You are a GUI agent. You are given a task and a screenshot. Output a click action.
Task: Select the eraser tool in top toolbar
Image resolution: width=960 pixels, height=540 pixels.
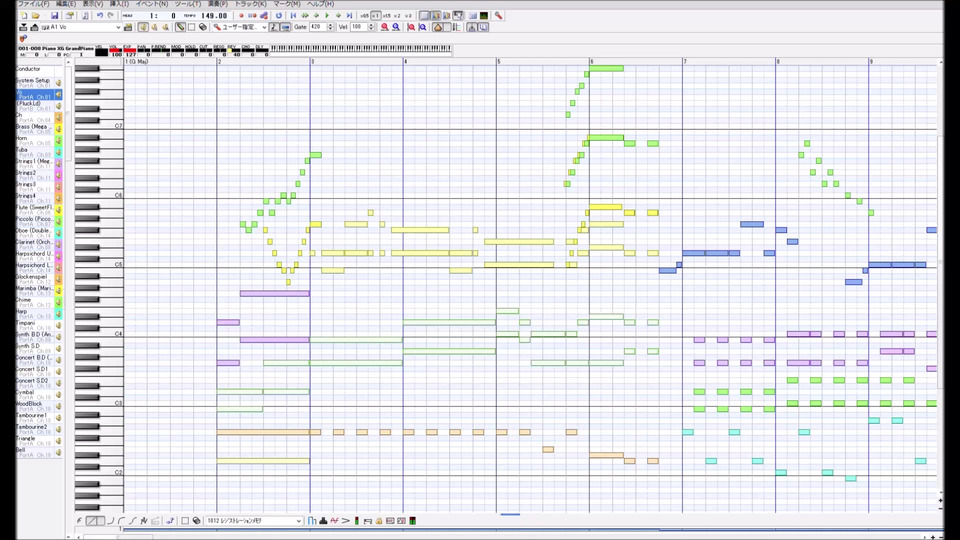pos(203,27)
